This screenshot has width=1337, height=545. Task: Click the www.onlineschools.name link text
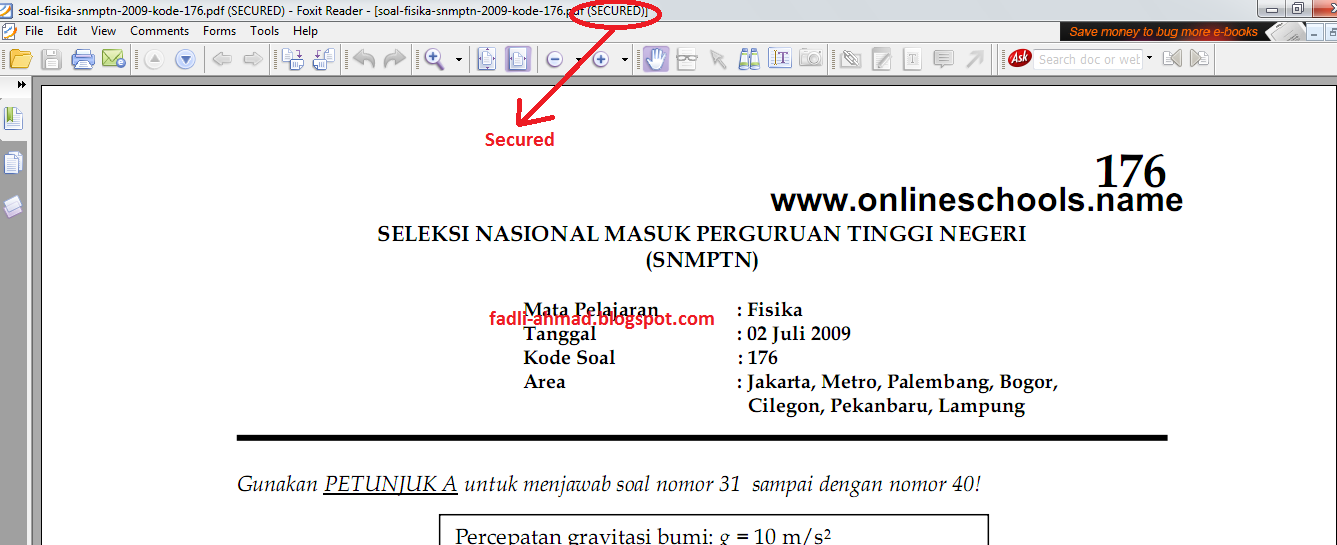coord(976,200)
